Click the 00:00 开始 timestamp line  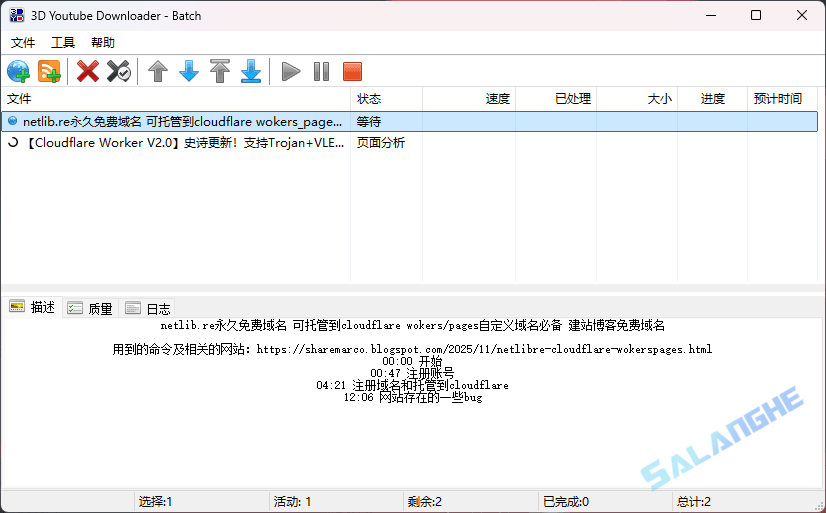412,361
